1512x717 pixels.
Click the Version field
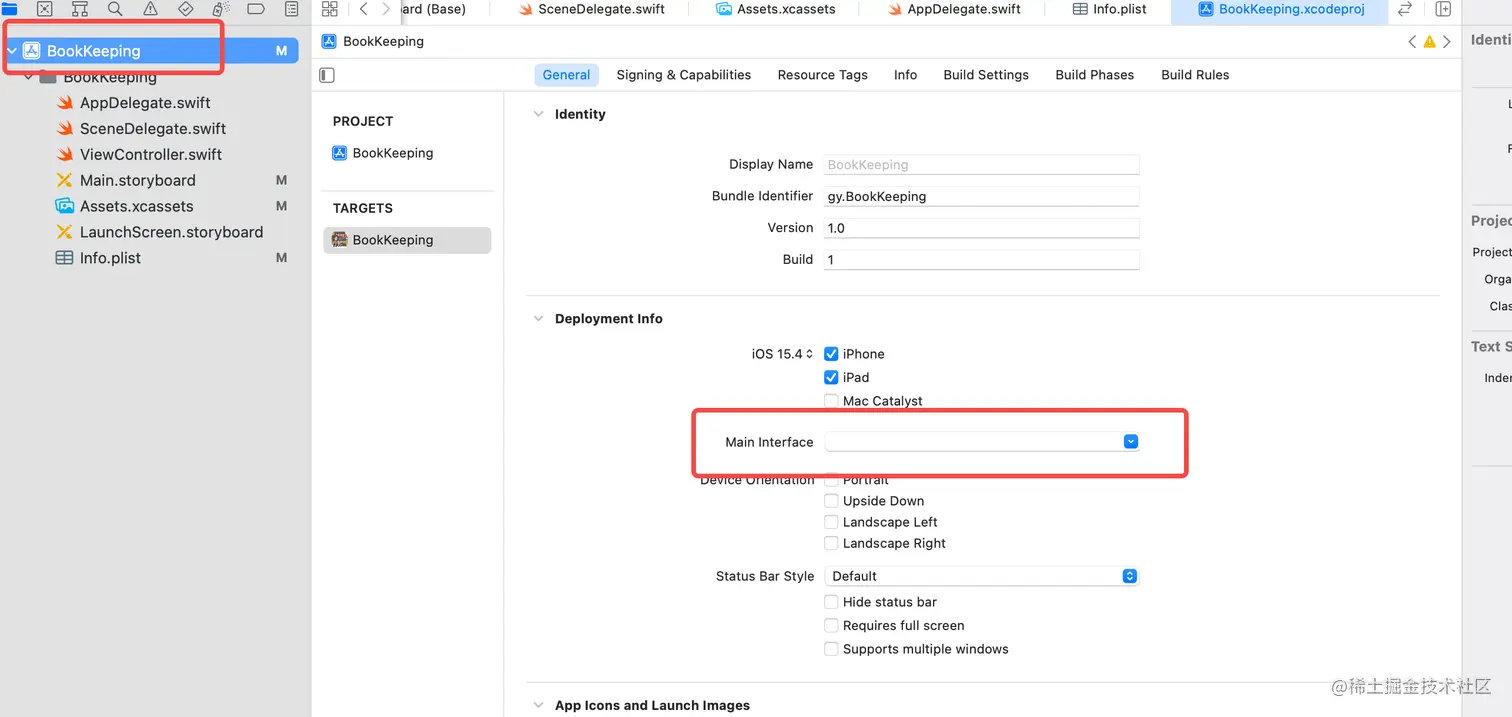click(981, 228)
